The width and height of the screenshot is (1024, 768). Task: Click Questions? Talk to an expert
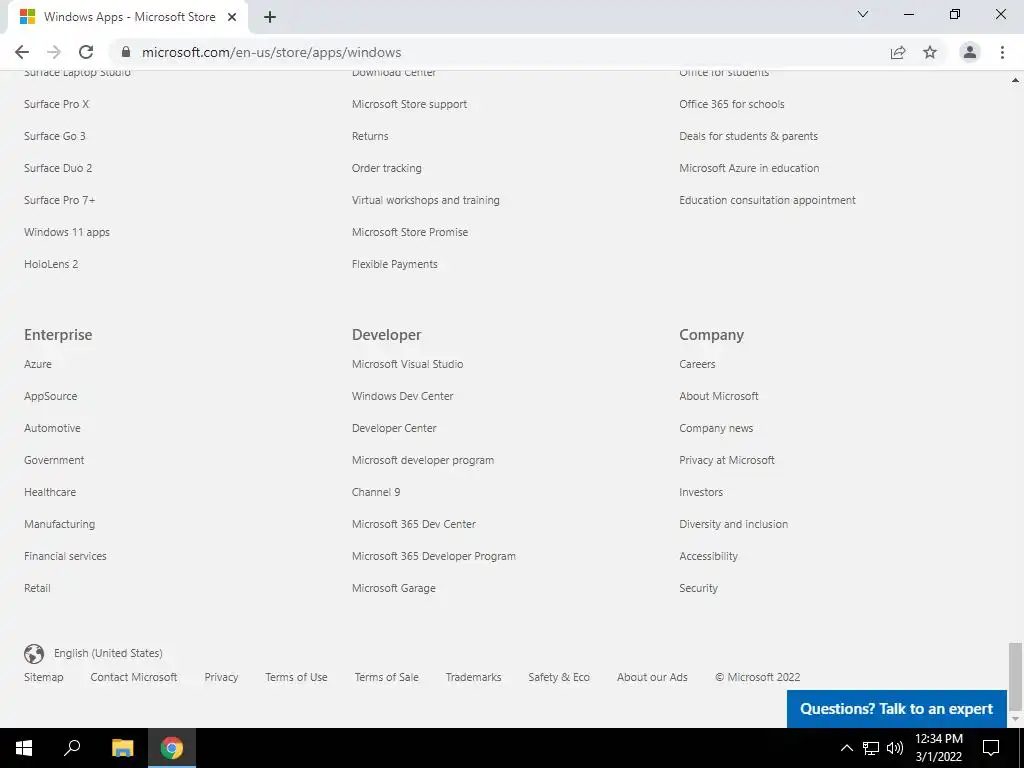[x=897, y=709]
